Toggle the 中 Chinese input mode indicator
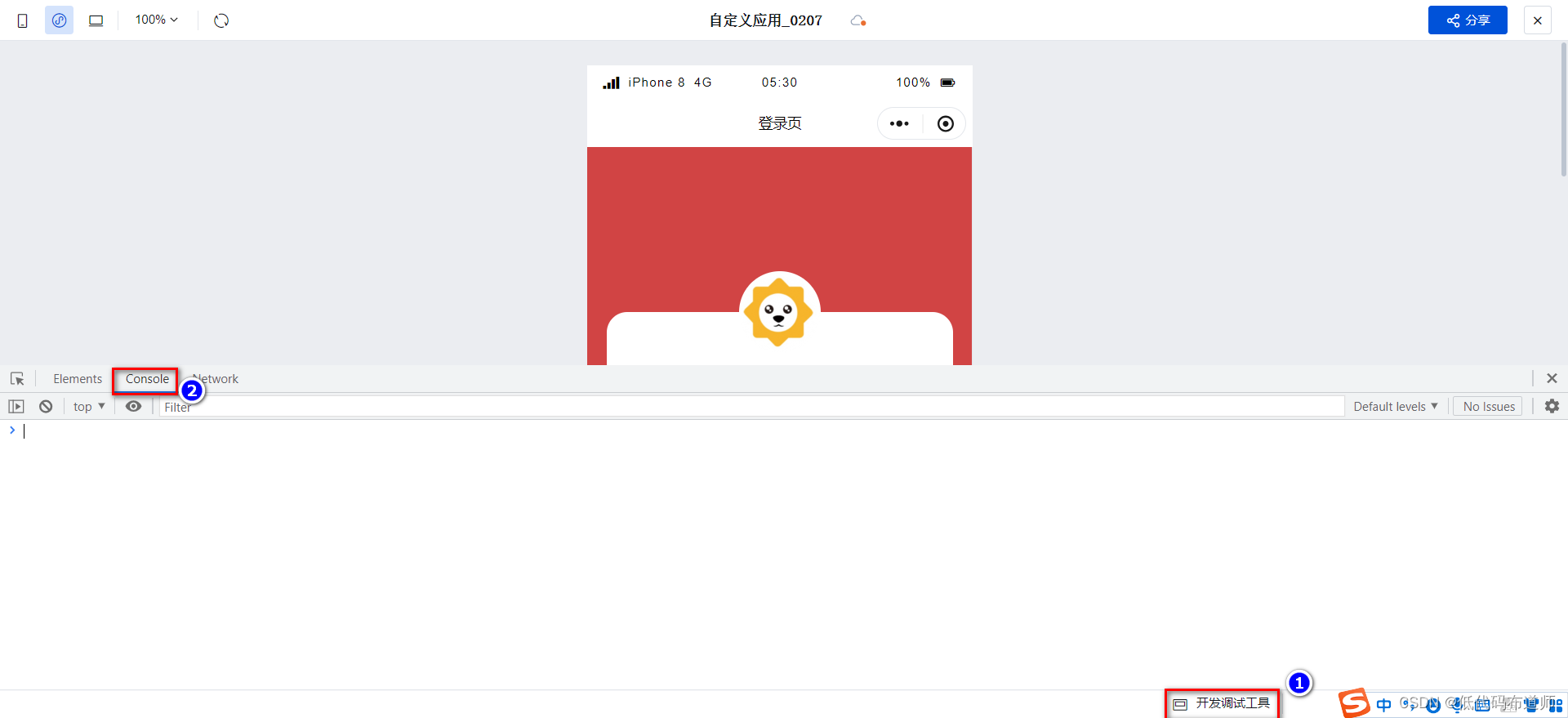The height and width of the screenshot is (718, 1568). 1383,704
